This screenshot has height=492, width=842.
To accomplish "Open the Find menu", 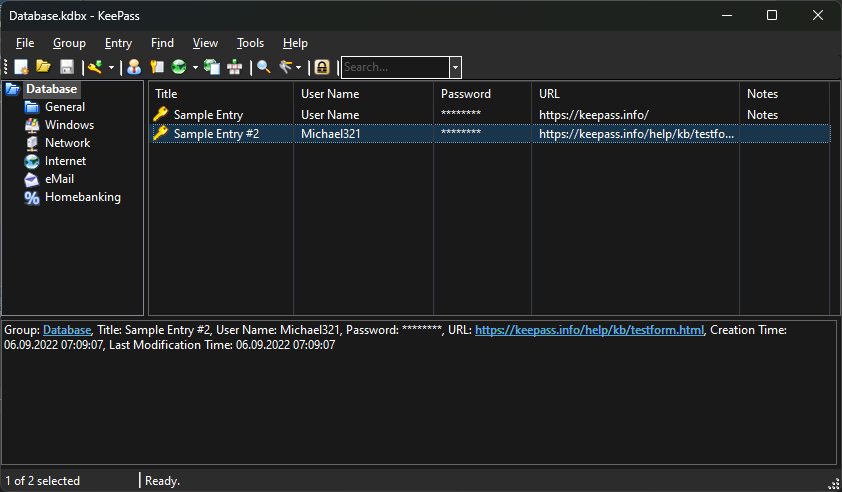I will point(162,43).
